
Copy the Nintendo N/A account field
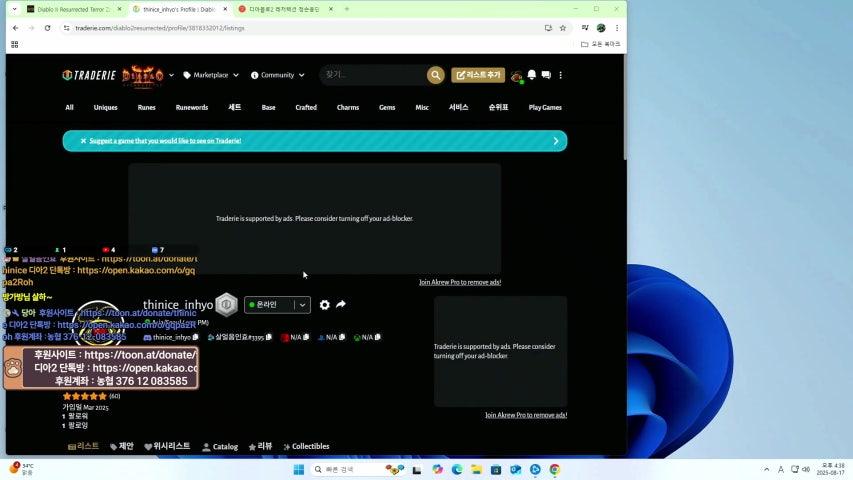tap(306, 337)
